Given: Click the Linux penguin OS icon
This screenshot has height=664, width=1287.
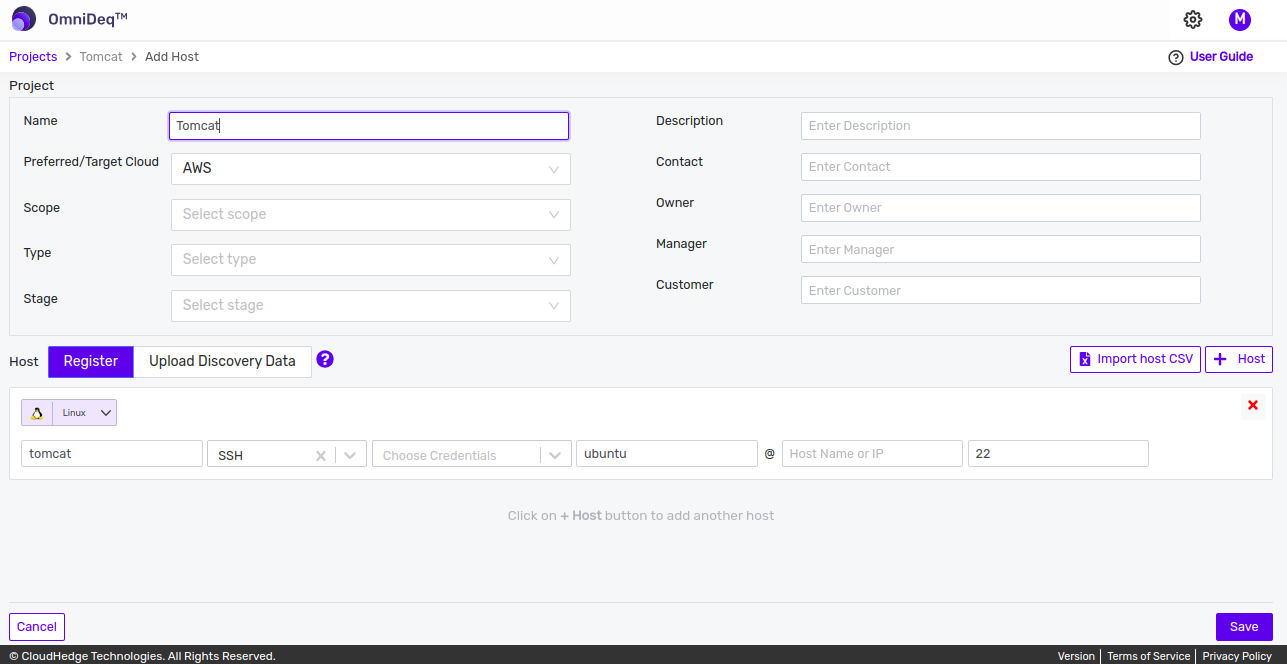Looking at the screenshot, I should point(37,413).
